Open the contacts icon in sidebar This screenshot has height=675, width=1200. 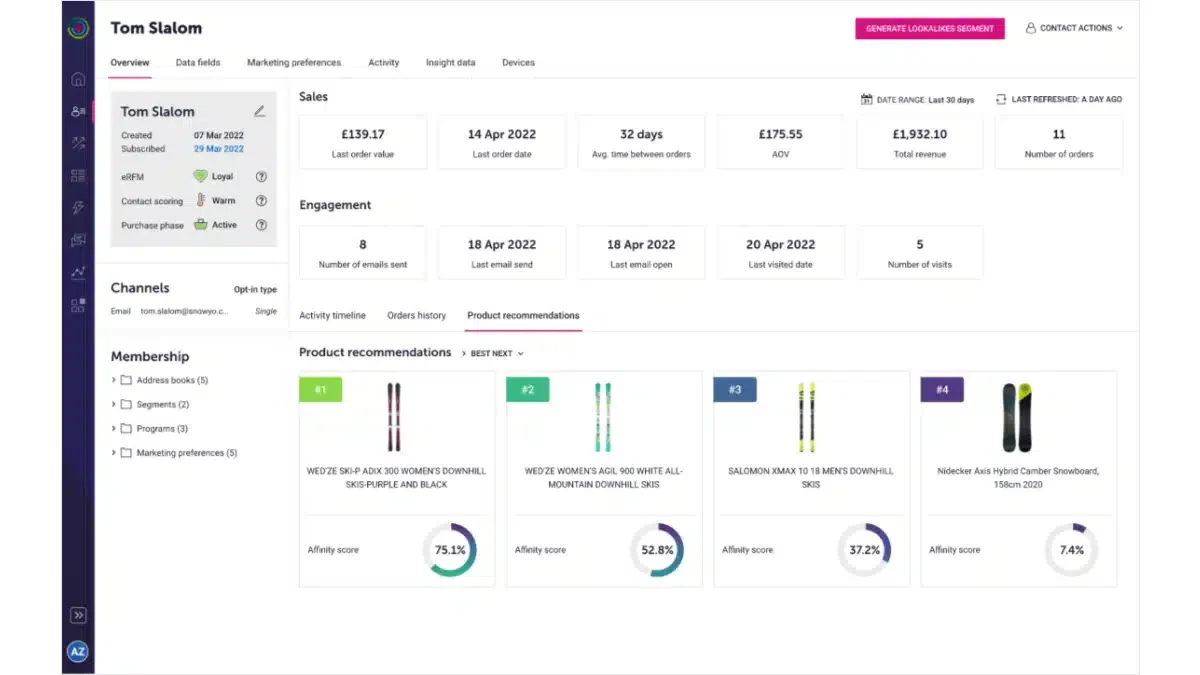[x=78, y=111]
